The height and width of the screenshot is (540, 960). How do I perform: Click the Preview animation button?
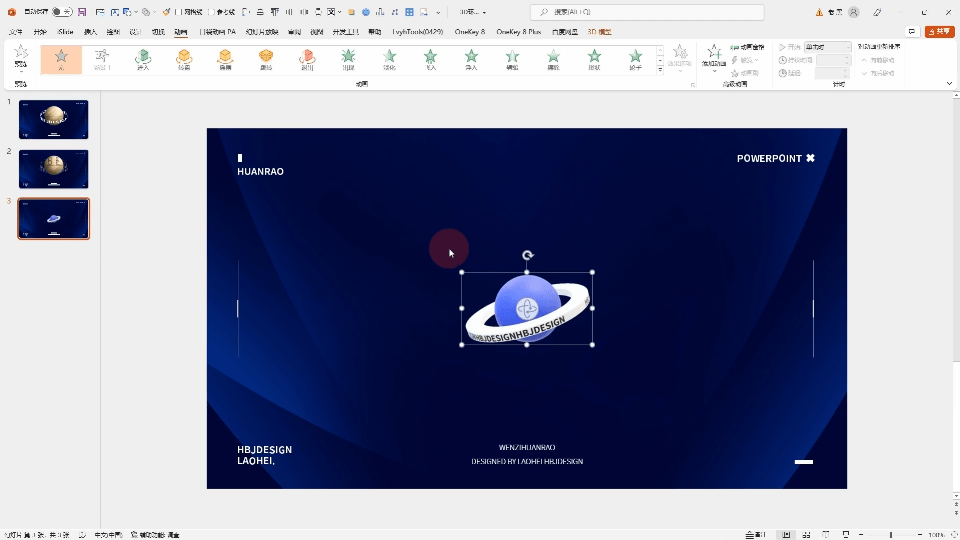point(20,56)
